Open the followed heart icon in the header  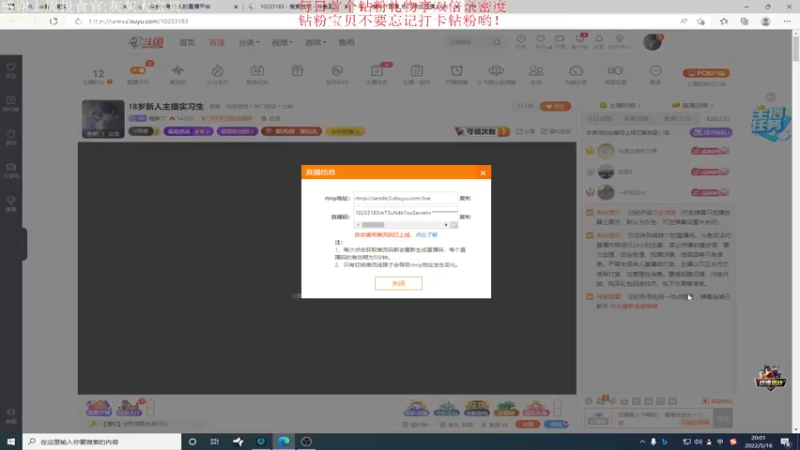540,39
